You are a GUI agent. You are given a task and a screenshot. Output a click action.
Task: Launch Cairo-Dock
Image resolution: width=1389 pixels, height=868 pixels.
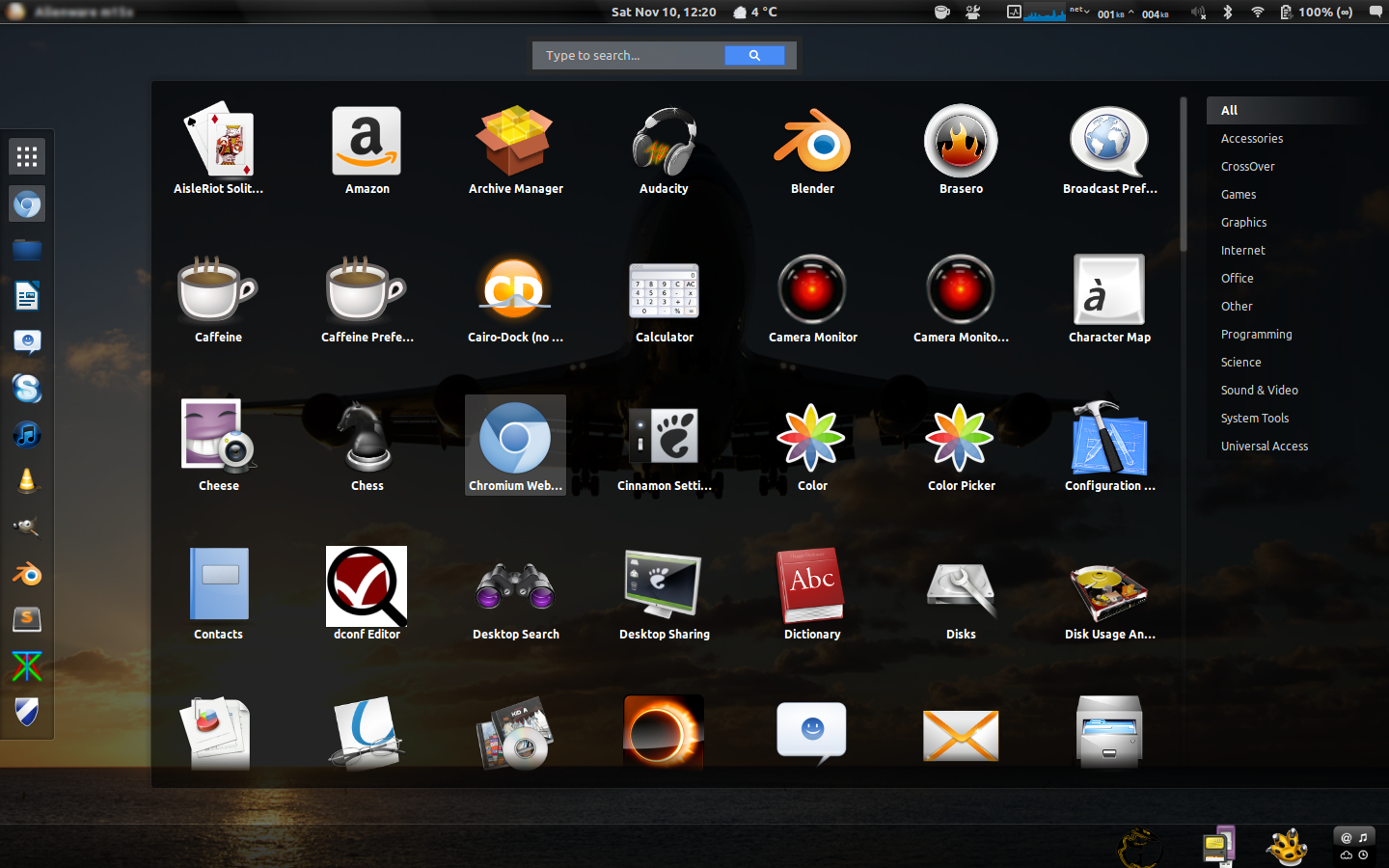point(516,298)
